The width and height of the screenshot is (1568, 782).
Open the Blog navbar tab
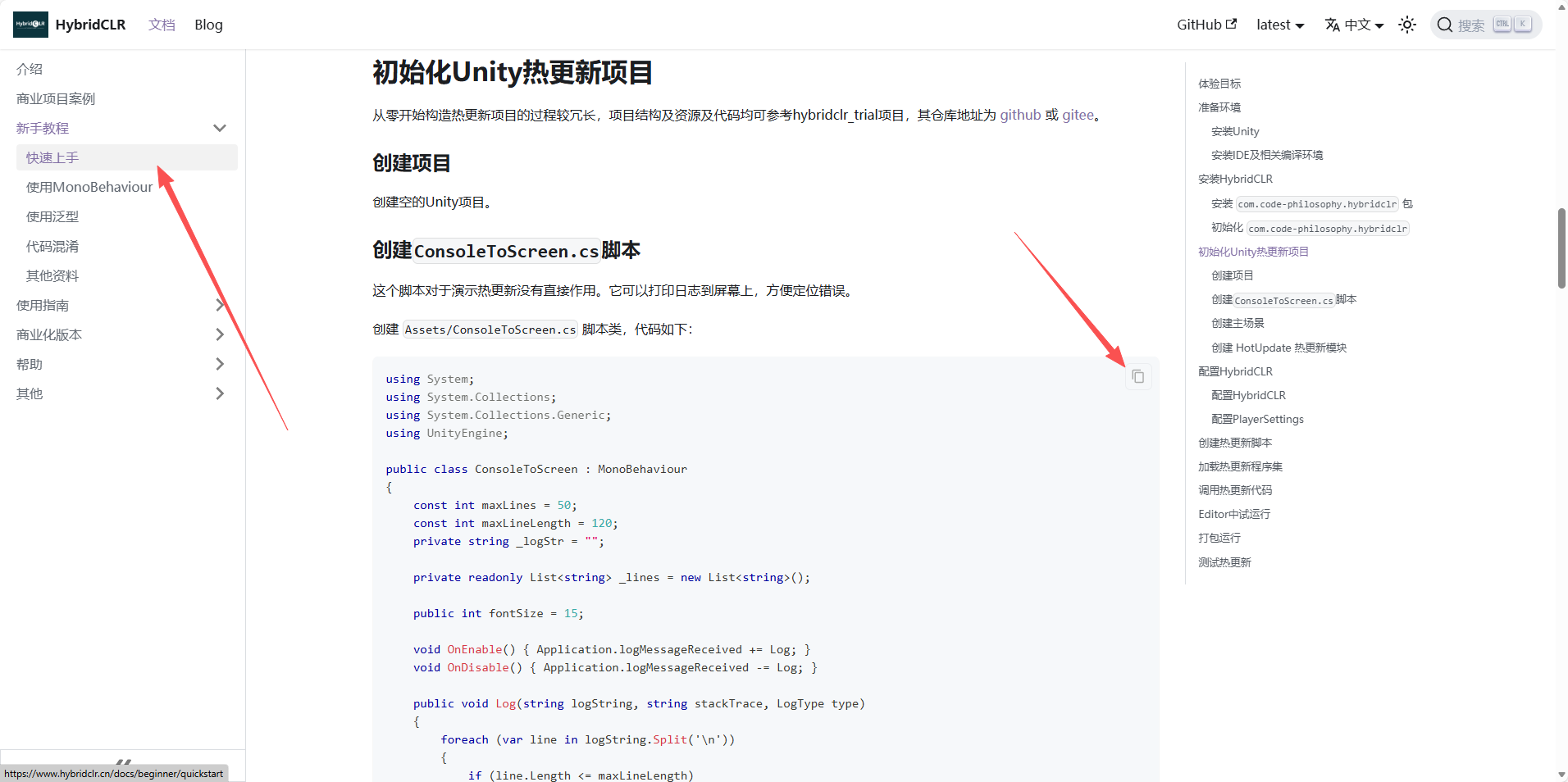pyautogui.click(x=208, y=25)
